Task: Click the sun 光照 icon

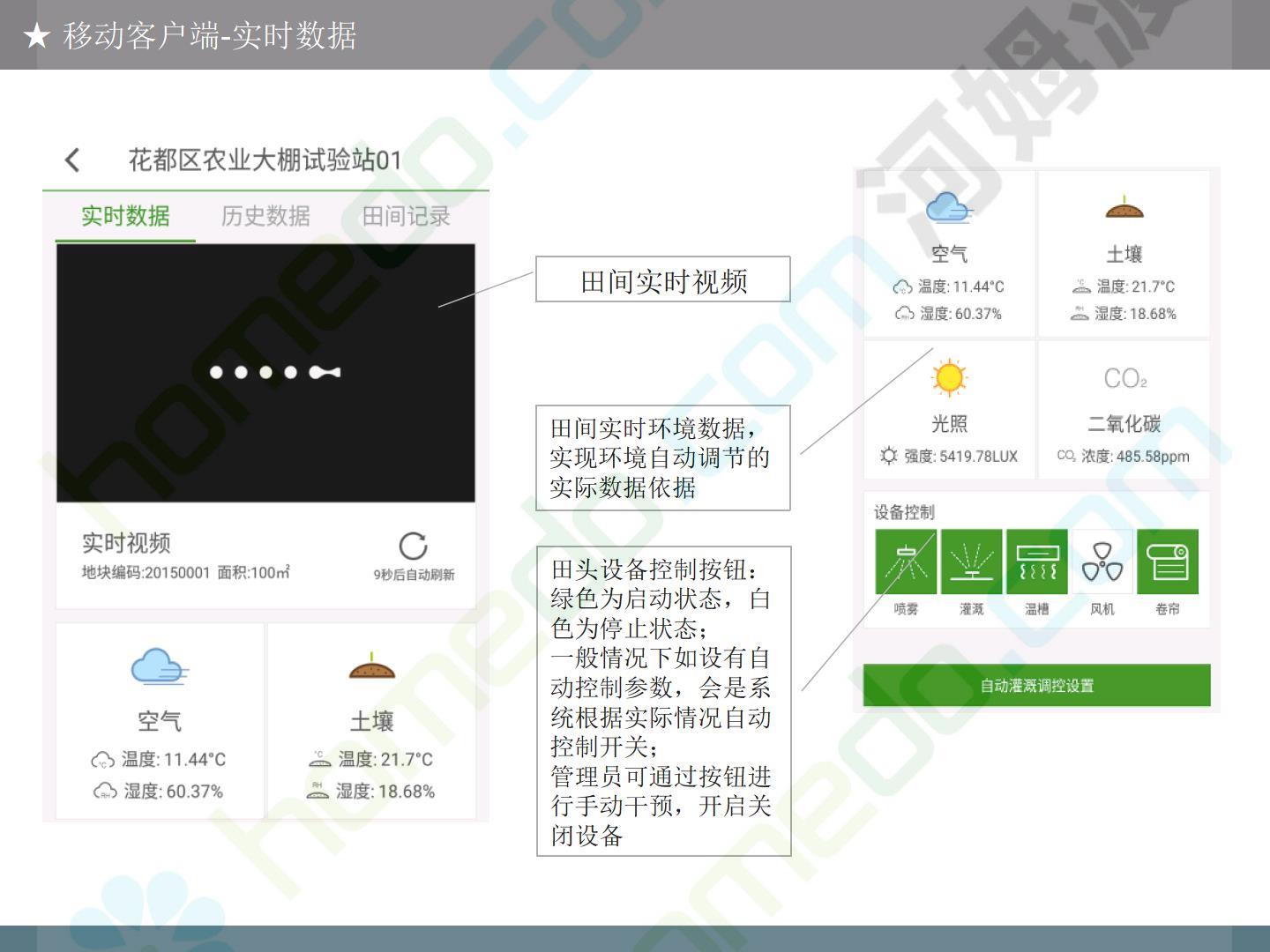Action: point(949,378)
